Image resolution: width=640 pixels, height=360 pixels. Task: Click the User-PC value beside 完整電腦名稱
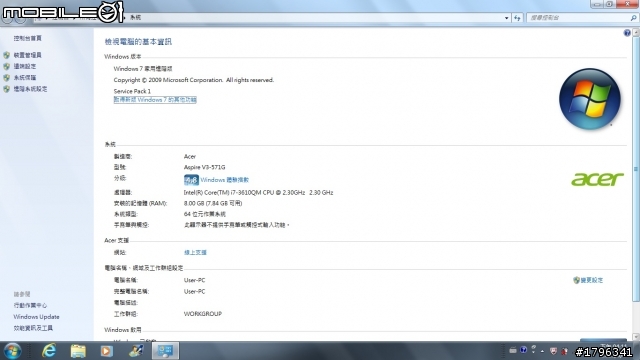click(x=194, y=291)
